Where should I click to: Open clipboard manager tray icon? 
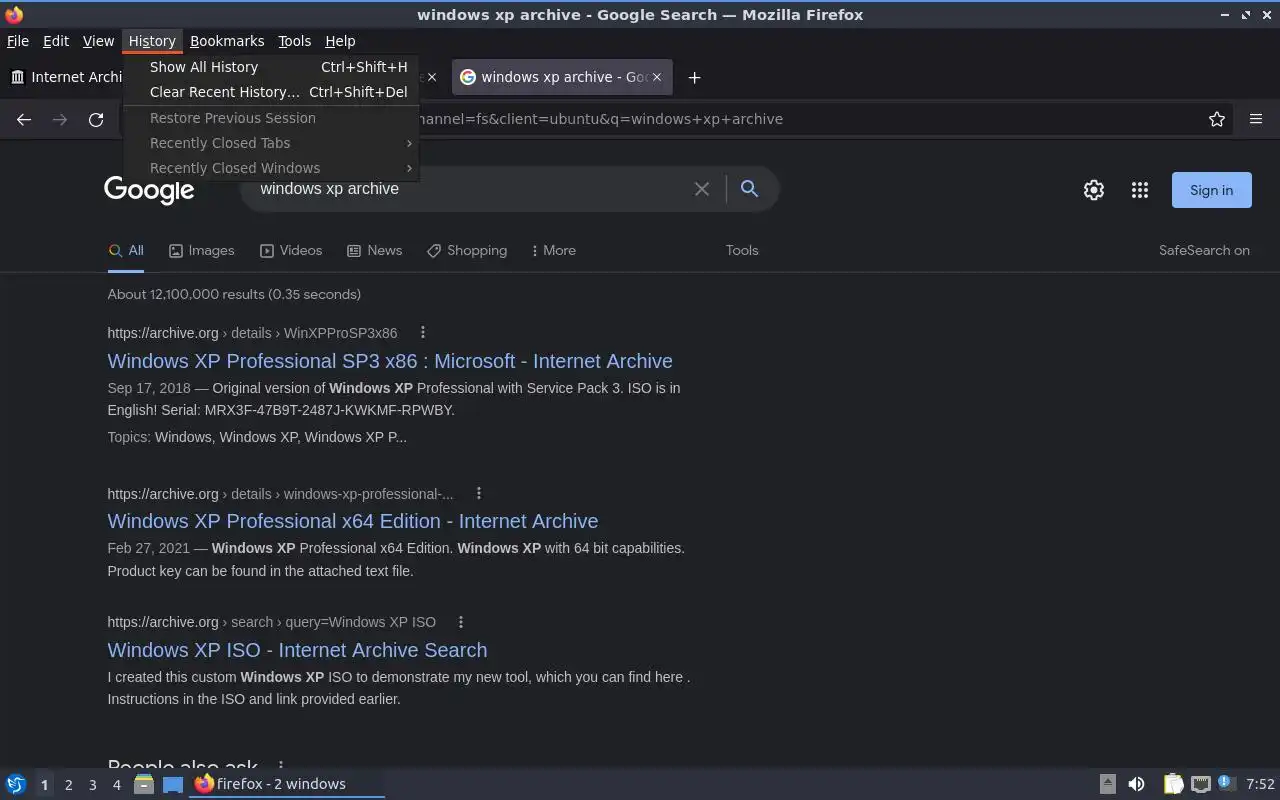coord(1173,784)
